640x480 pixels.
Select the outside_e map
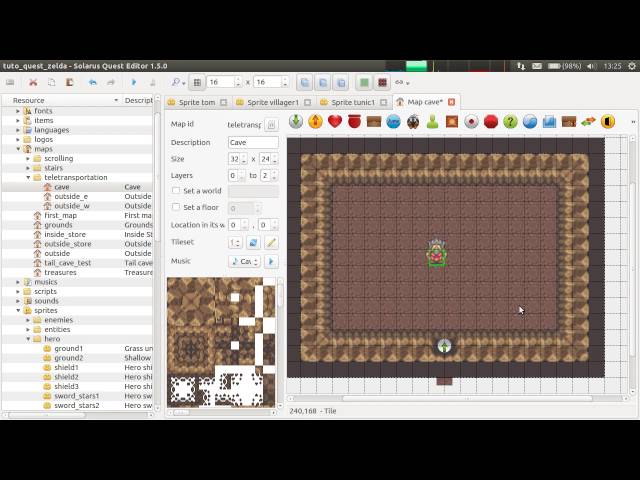[x=71, y=196]
